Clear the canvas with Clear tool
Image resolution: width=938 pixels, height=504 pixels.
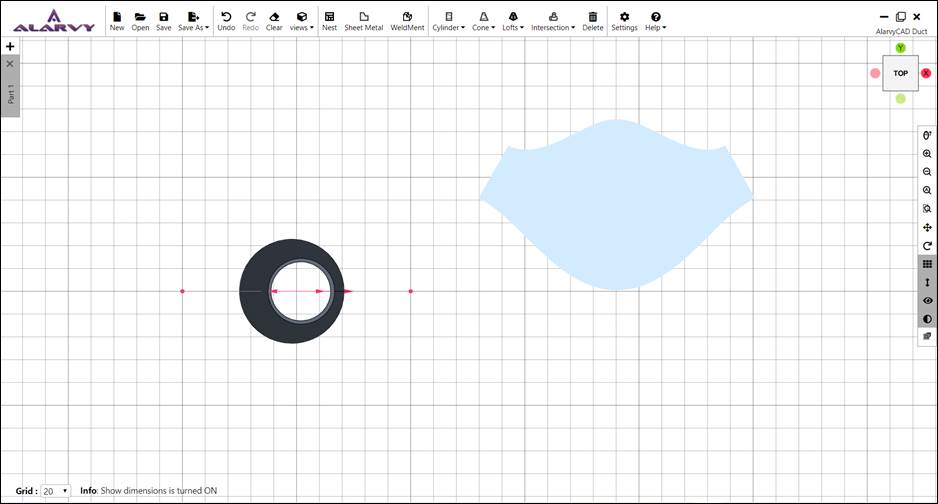tap(274, 21)
